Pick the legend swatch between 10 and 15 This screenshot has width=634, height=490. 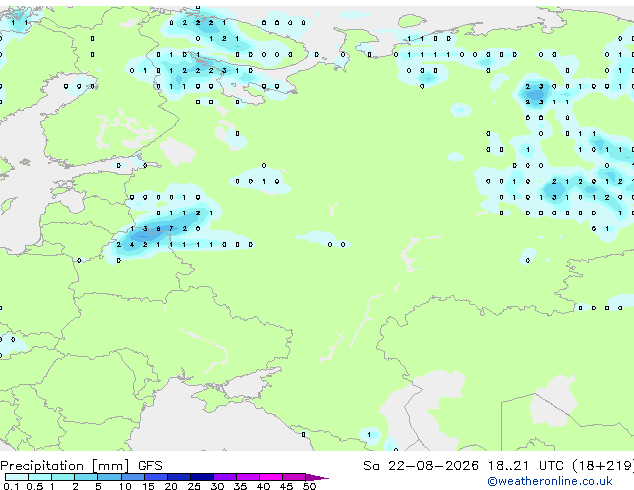click(133, 477)
